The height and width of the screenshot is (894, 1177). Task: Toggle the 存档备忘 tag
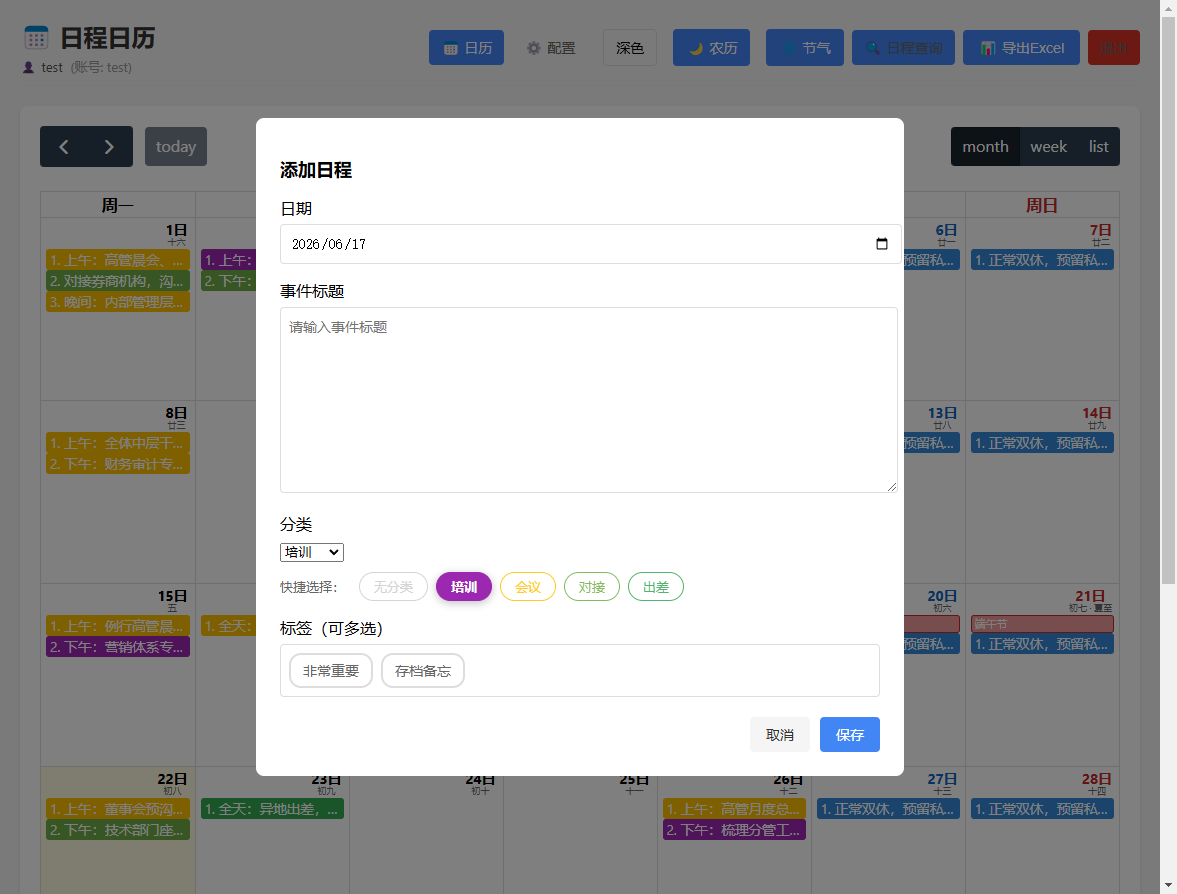click(x=423, y=670)
